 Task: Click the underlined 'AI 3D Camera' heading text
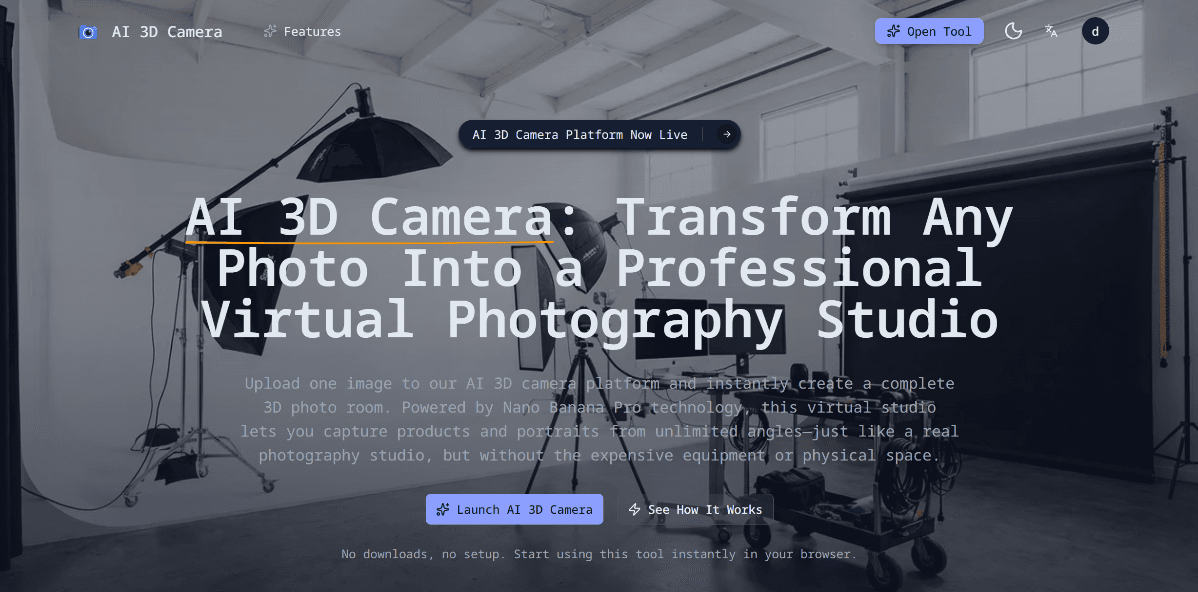(371, 217)
